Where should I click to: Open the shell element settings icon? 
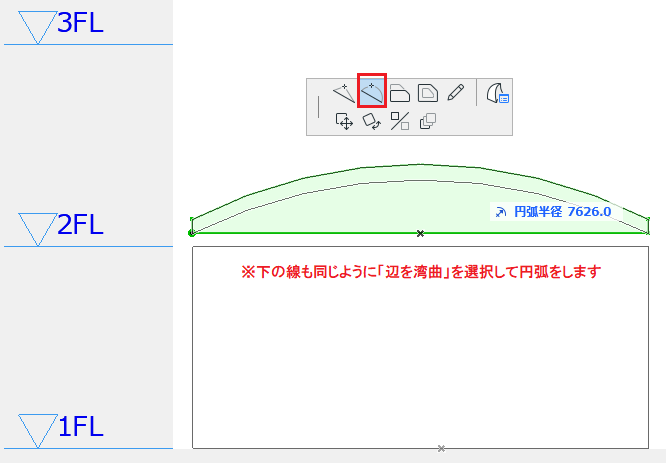tap(497, 93)
